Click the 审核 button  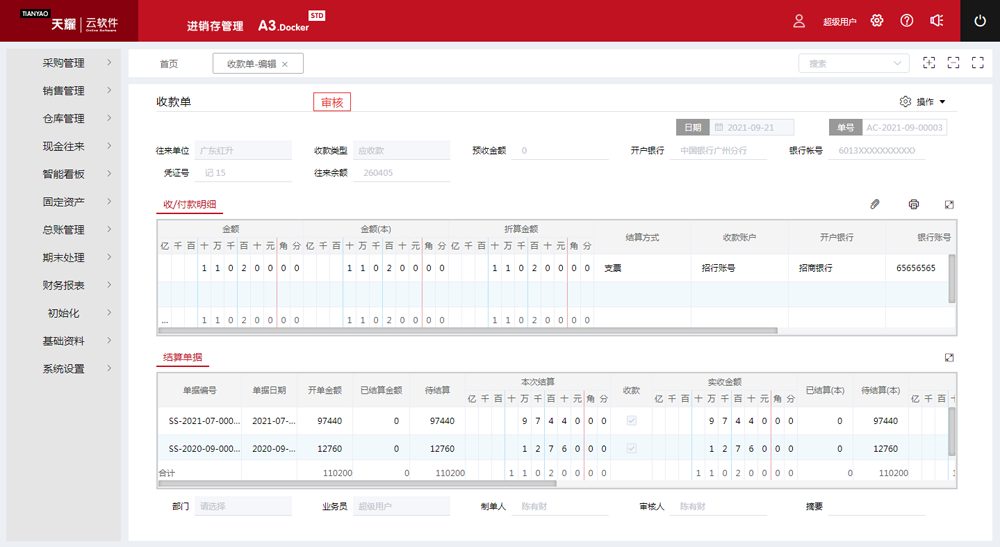point(332,102)
